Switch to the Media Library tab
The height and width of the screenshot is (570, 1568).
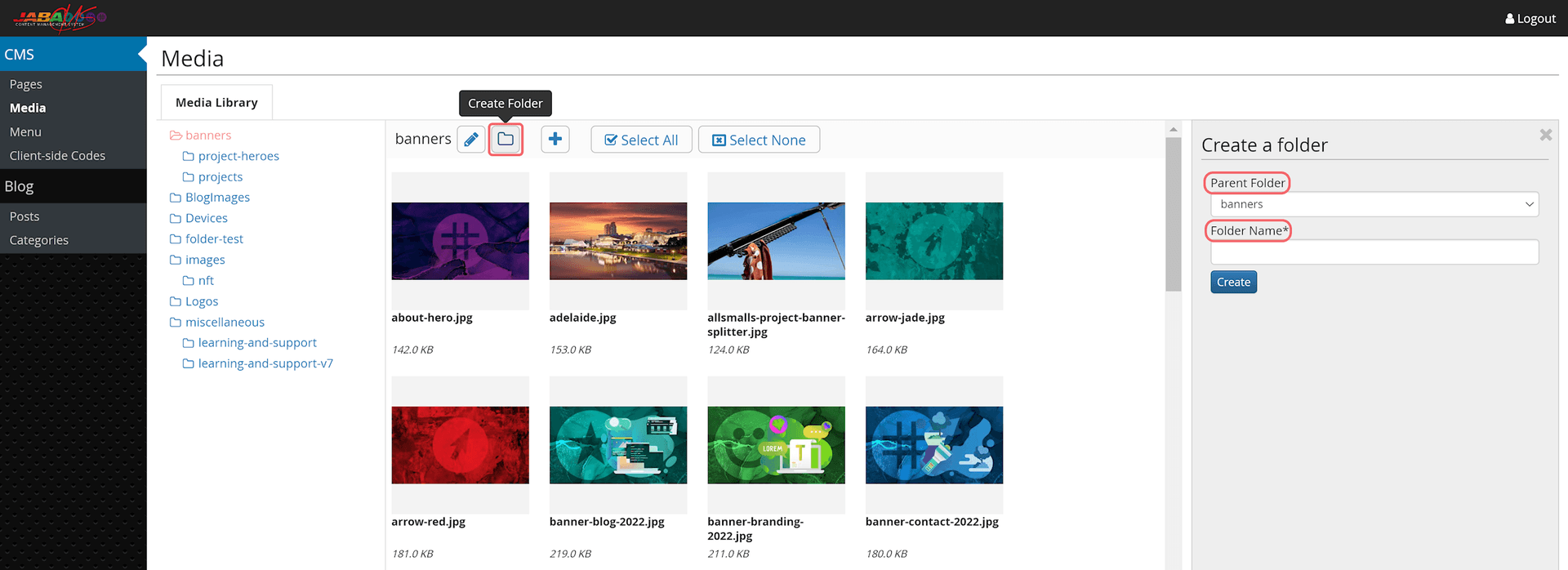(x=216, y=103)
